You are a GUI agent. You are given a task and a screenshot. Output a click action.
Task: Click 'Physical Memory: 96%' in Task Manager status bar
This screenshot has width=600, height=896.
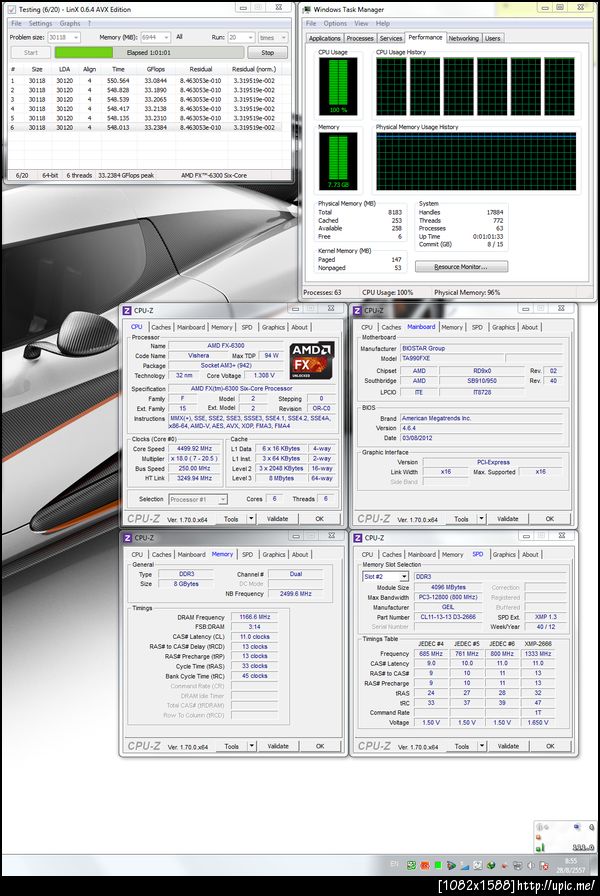click(x=467, y=293)
